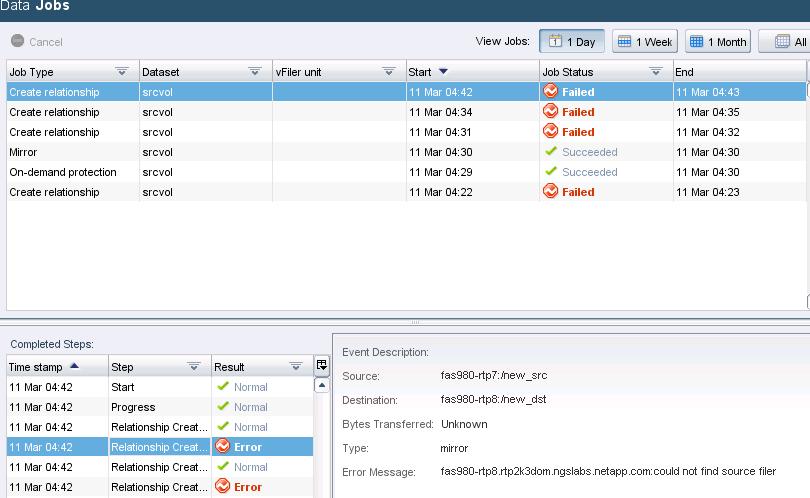Select Create relationship job started 04:34

point(406,112)
